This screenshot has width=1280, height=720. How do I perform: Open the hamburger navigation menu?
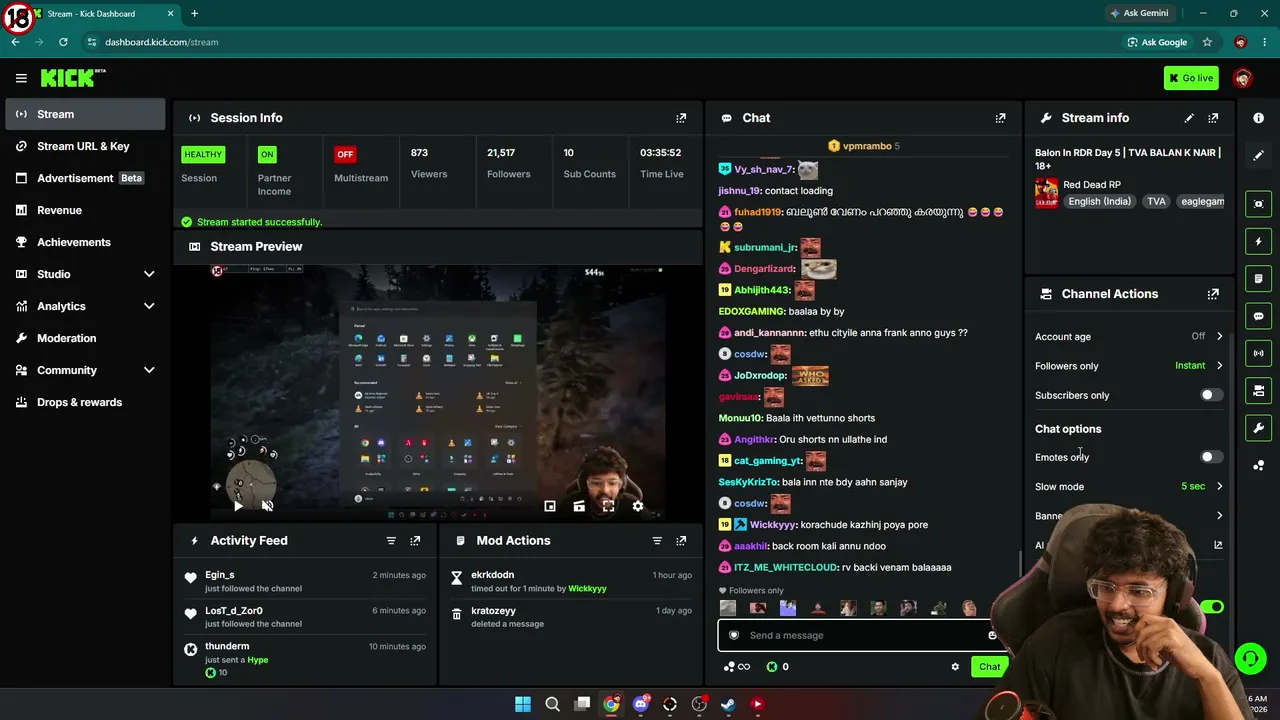21,78
